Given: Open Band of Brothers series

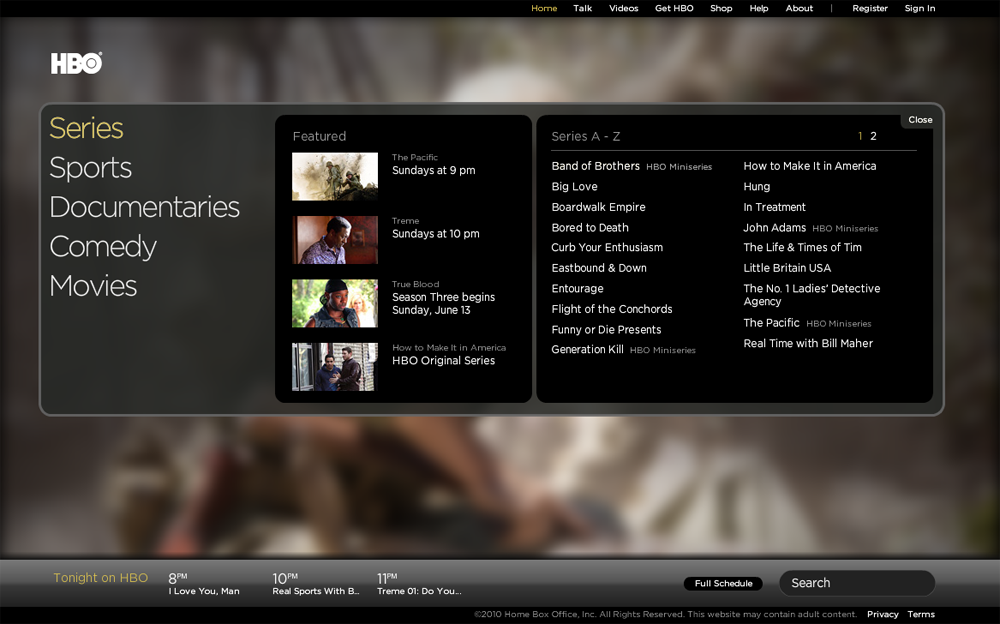Looking at the screenshot, I should 595,166.
